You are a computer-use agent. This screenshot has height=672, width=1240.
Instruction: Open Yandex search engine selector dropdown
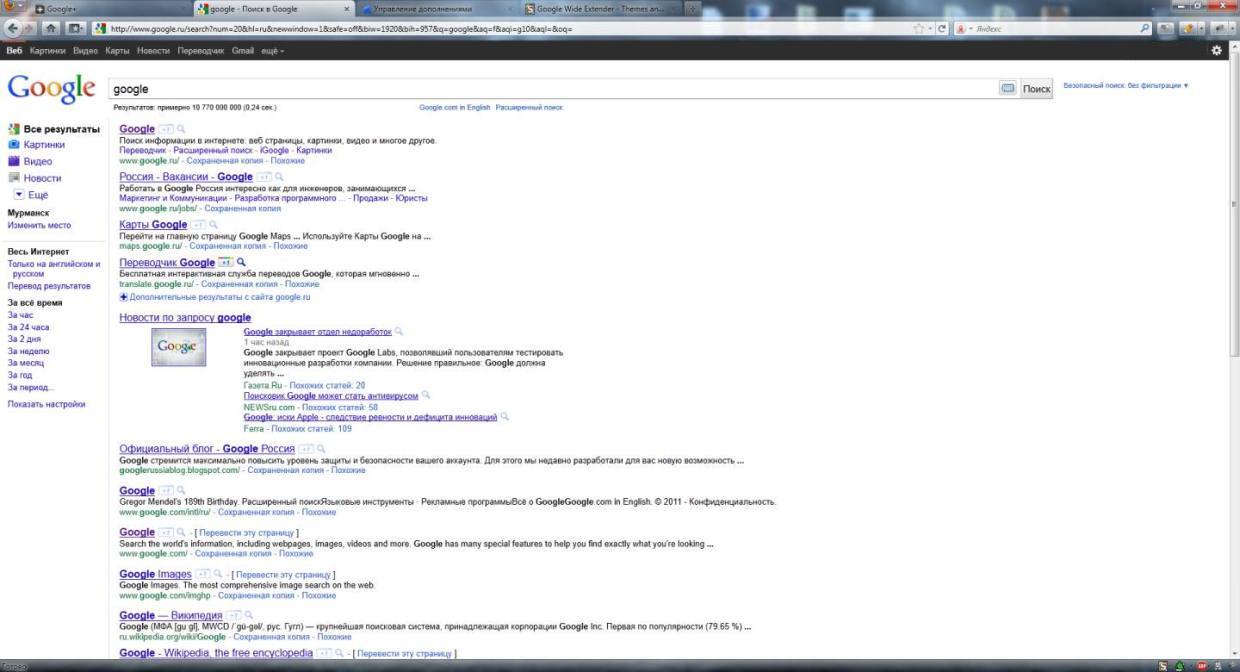coord(963,28)
